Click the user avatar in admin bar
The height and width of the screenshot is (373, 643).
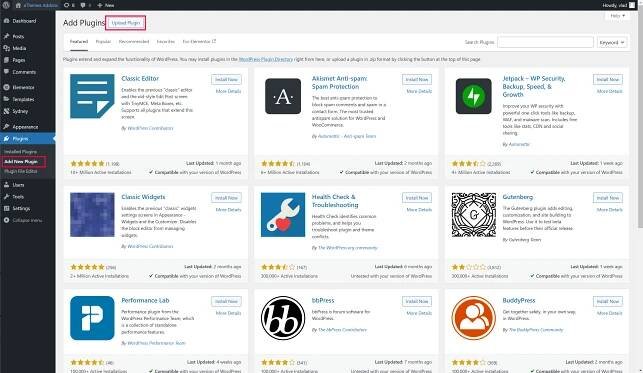[632, 5]
